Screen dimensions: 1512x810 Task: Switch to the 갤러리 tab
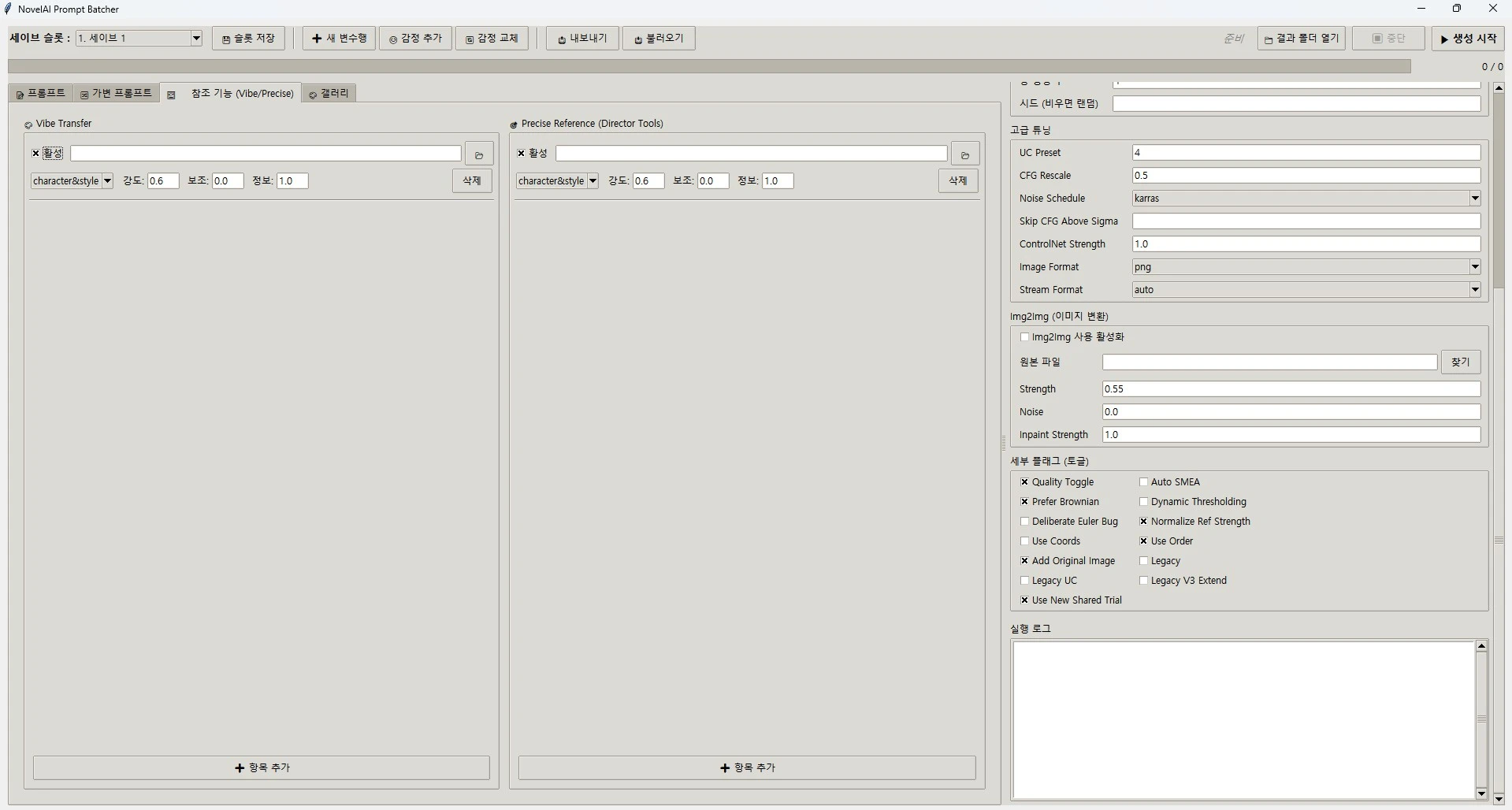pos(329,93)
